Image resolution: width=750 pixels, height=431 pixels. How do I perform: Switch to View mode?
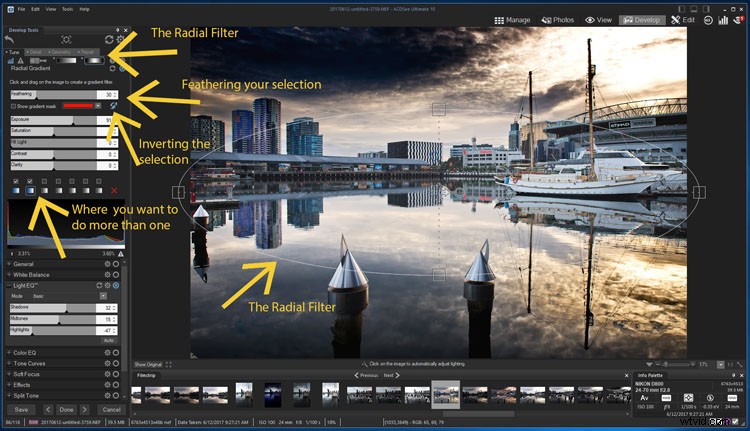tap(598, 20)
